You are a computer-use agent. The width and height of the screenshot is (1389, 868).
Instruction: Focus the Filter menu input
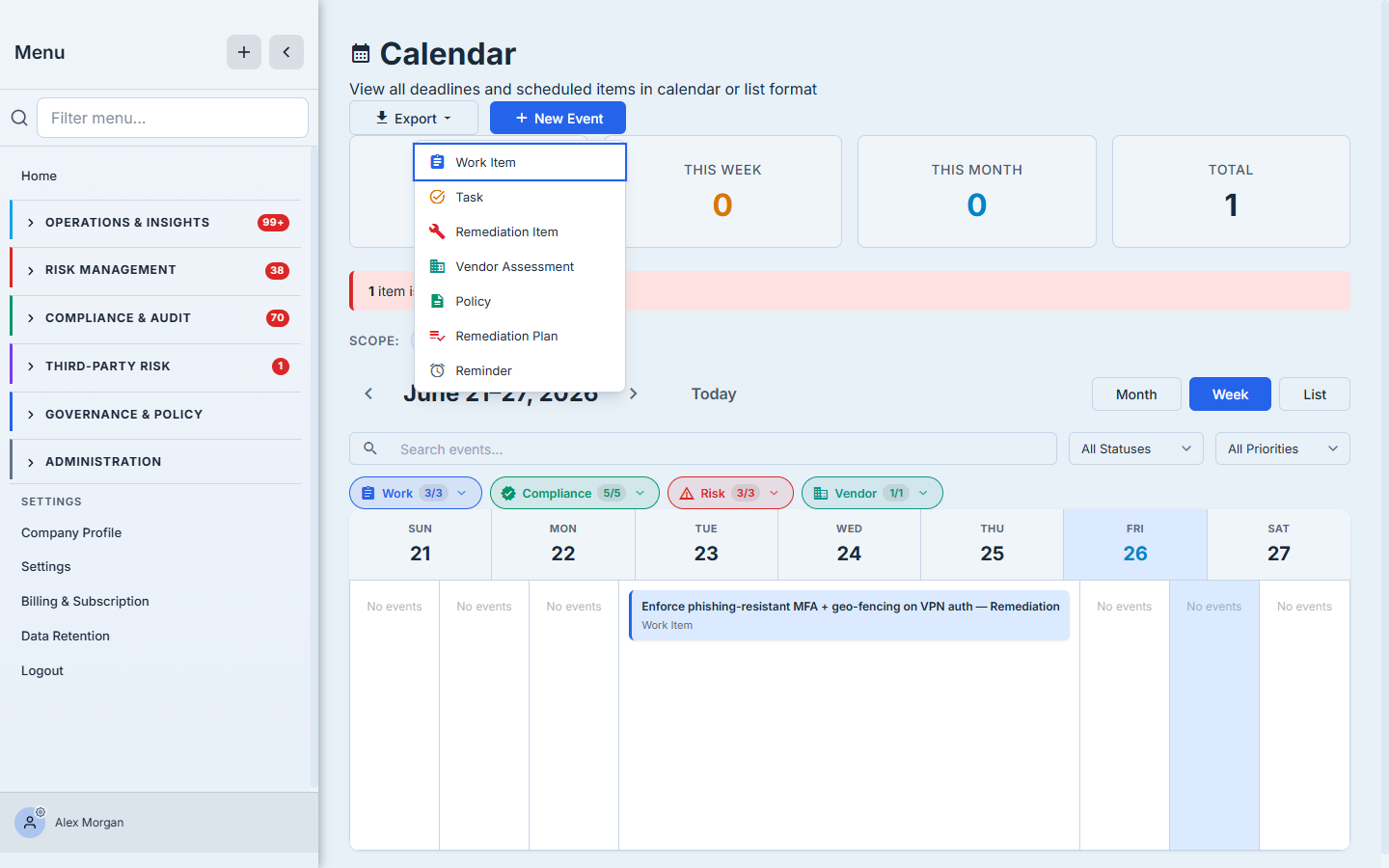click(173, 118)
